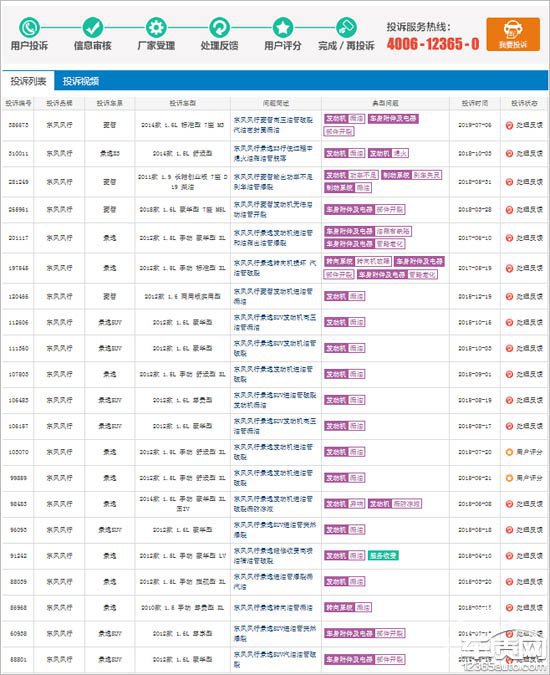This screenshot has width=550, height=675.
Task: Switch to the 投诉视频 tab
Action: pyautogui.click(x=81, y=81)
